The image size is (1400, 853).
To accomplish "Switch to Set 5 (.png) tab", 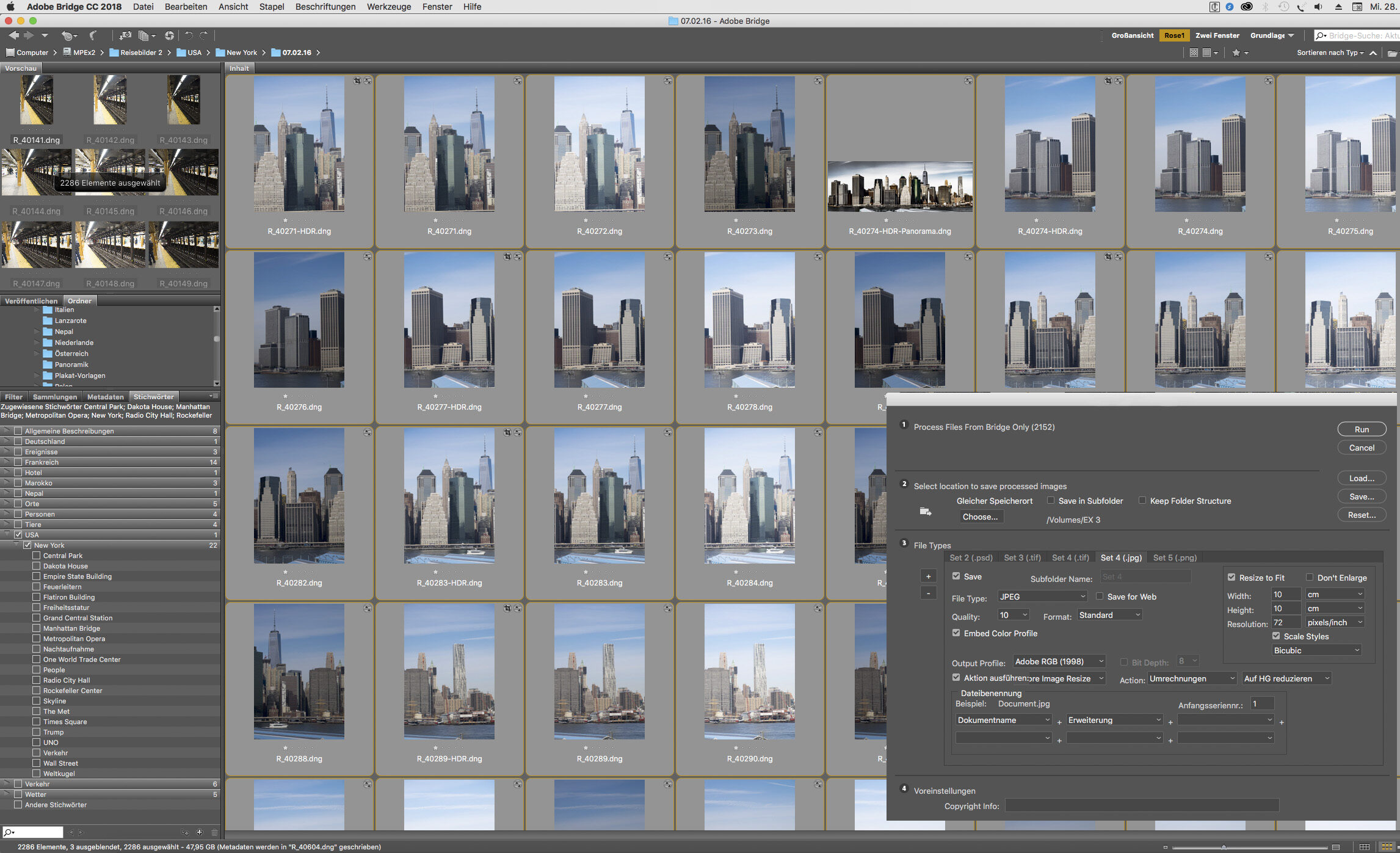I will pos(1175,557).
